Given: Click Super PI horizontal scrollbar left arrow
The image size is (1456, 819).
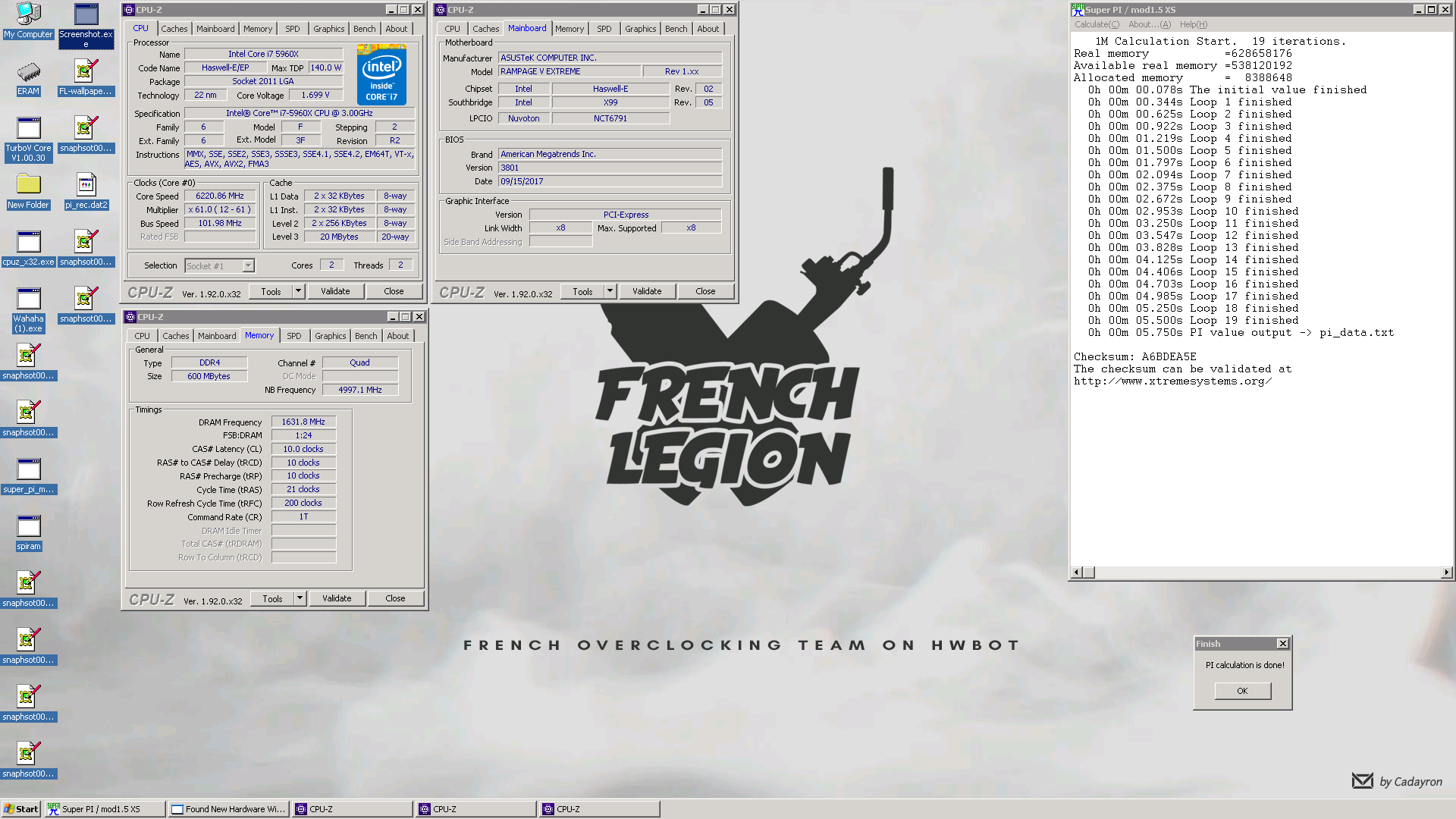Looking at the screenshot, I should (1076, 573).
